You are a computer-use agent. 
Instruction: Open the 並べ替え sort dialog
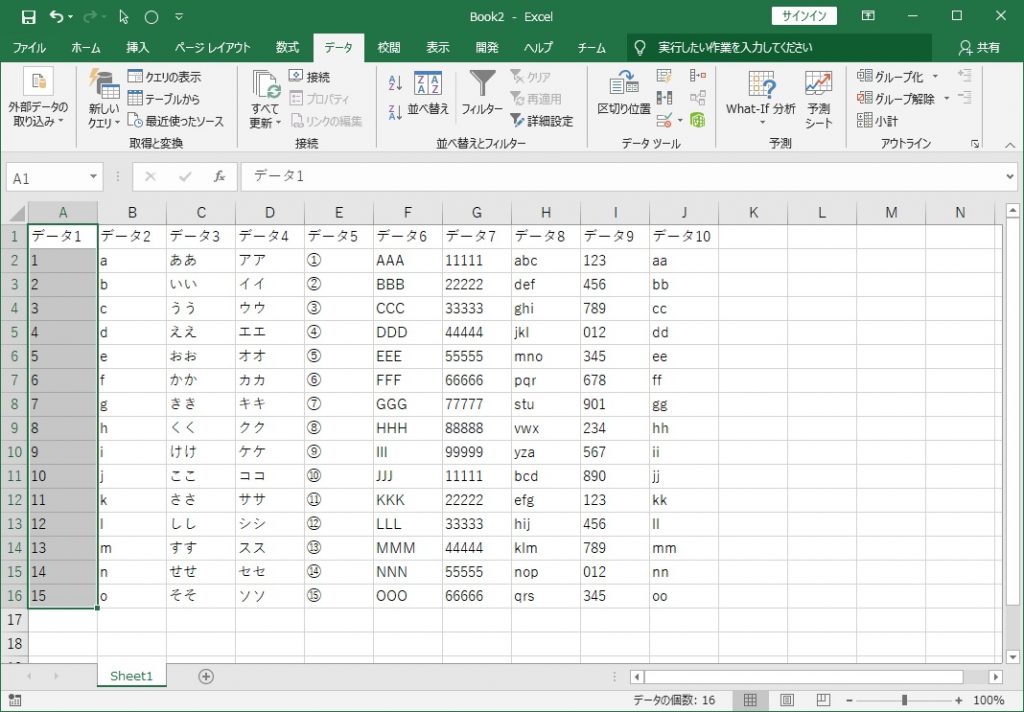[428, 95]
